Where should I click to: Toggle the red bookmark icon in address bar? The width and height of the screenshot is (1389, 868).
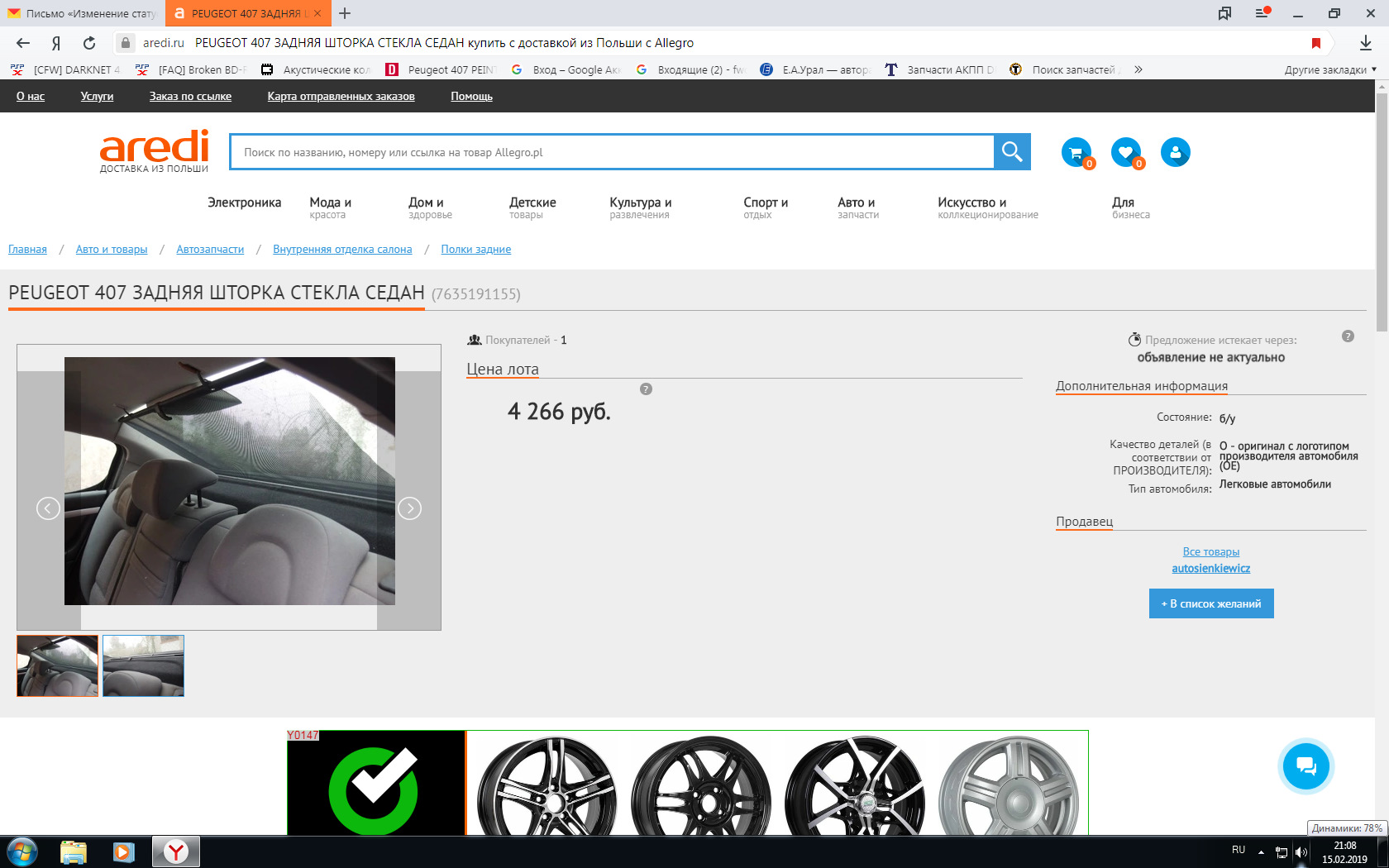1316,43
